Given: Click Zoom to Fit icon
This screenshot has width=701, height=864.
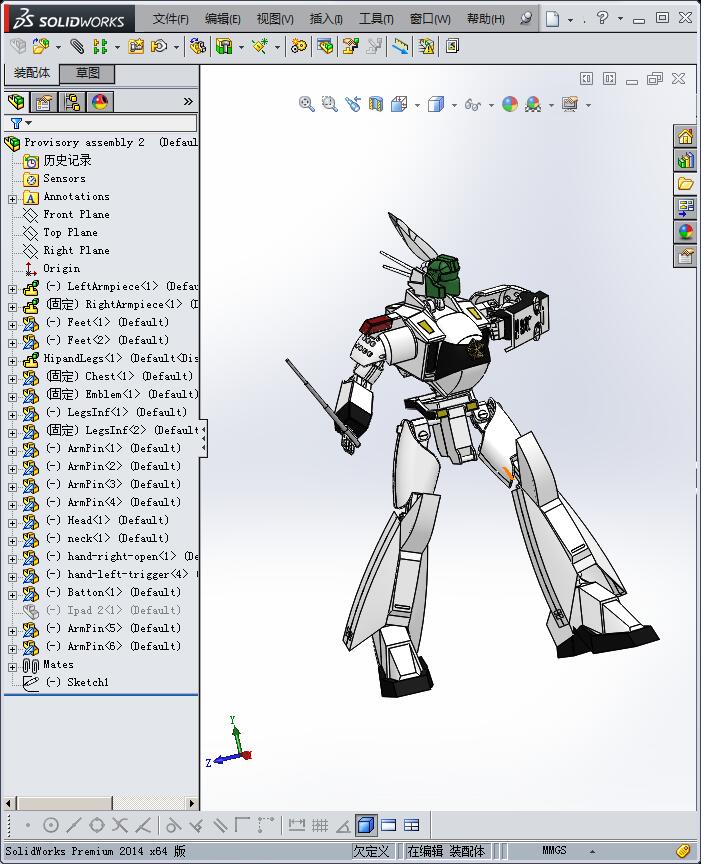Looking at the screenshot, I should 306,104.
